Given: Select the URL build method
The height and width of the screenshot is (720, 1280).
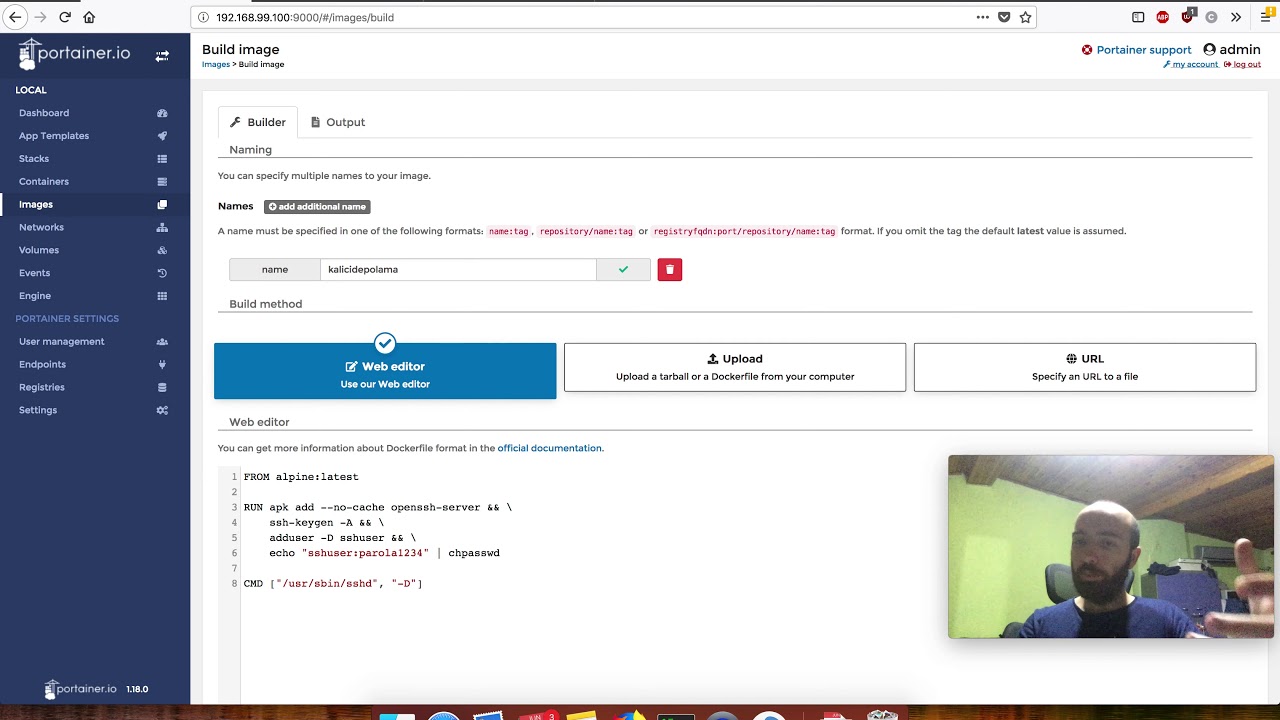Looking at the screenshot, I should (x=1085, y=367).
